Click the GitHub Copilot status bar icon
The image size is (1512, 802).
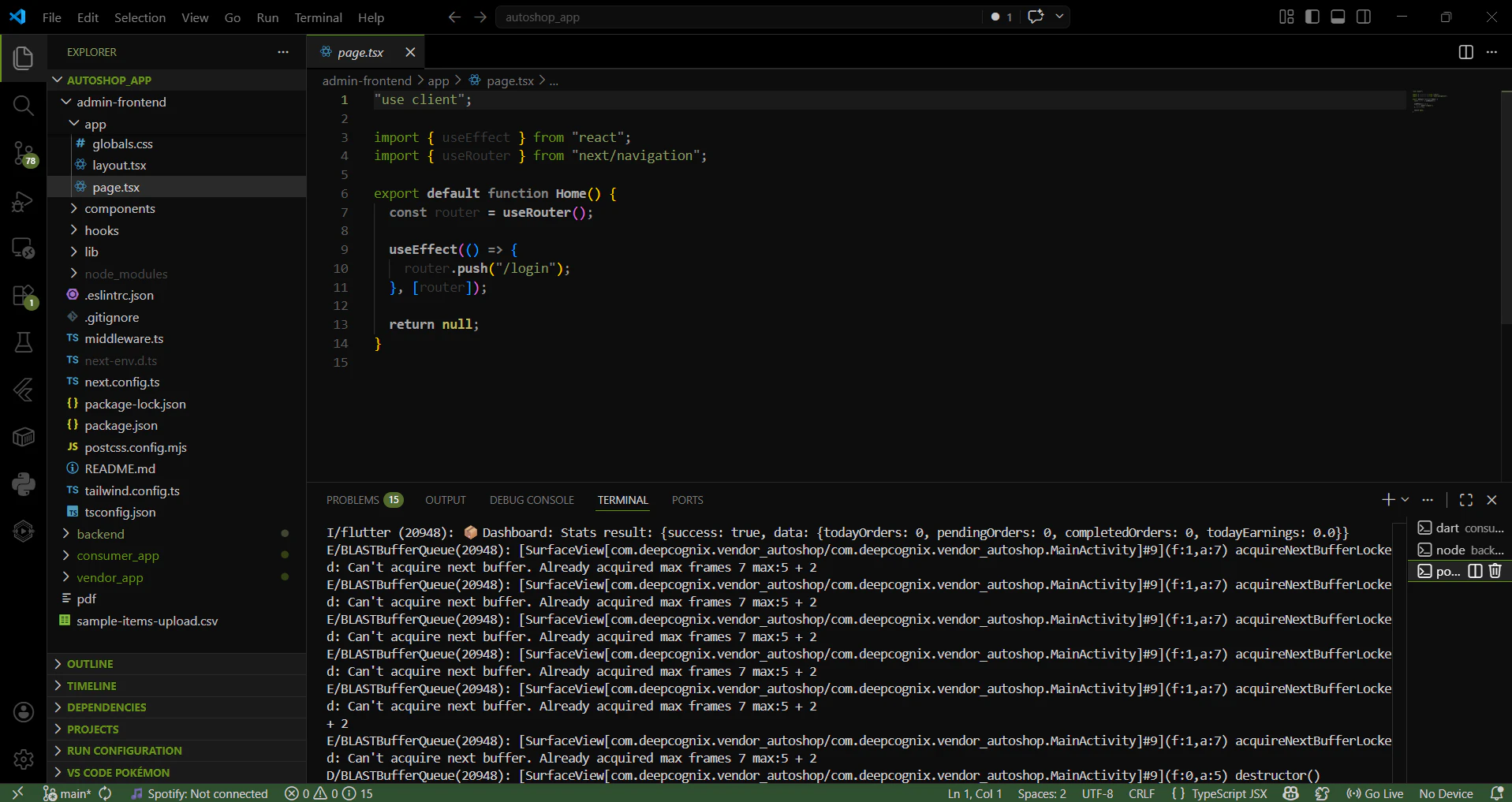click(x=1291, y=793)
